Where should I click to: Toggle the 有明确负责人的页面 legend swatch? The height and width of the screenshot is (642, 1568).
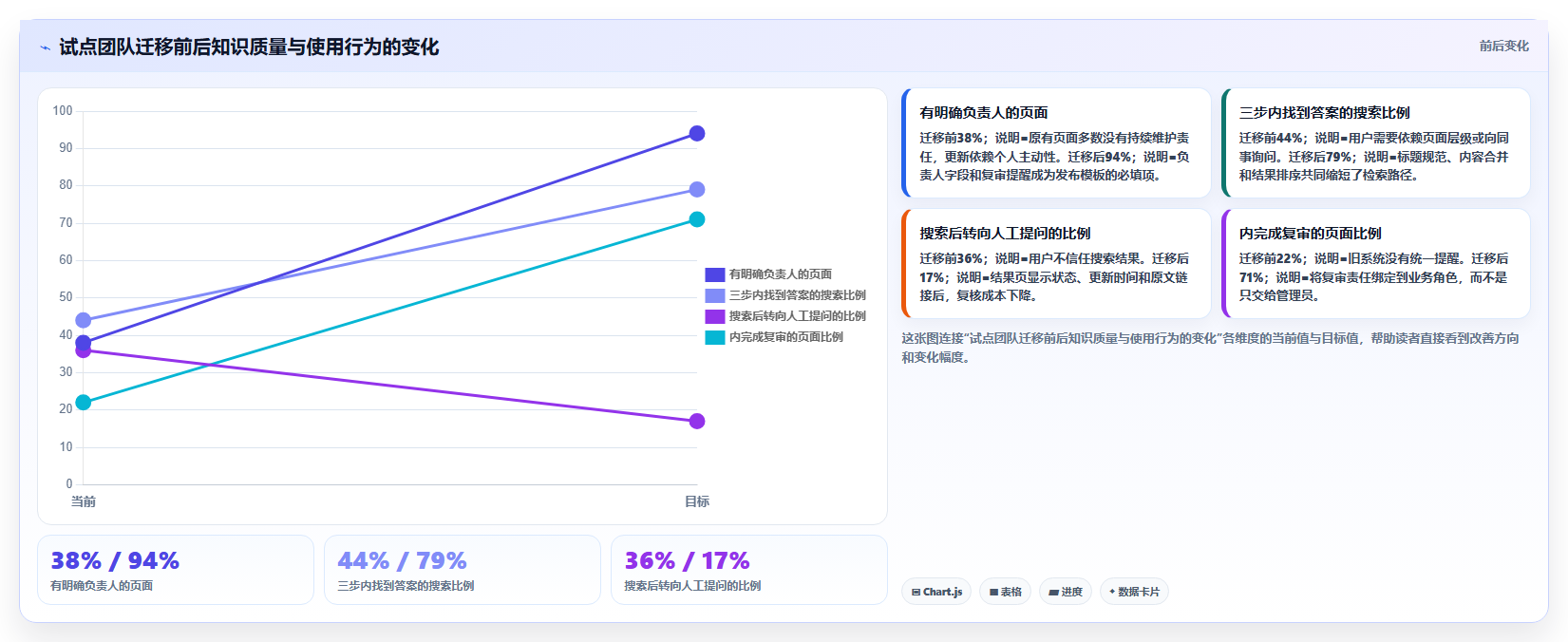point(715,274)
